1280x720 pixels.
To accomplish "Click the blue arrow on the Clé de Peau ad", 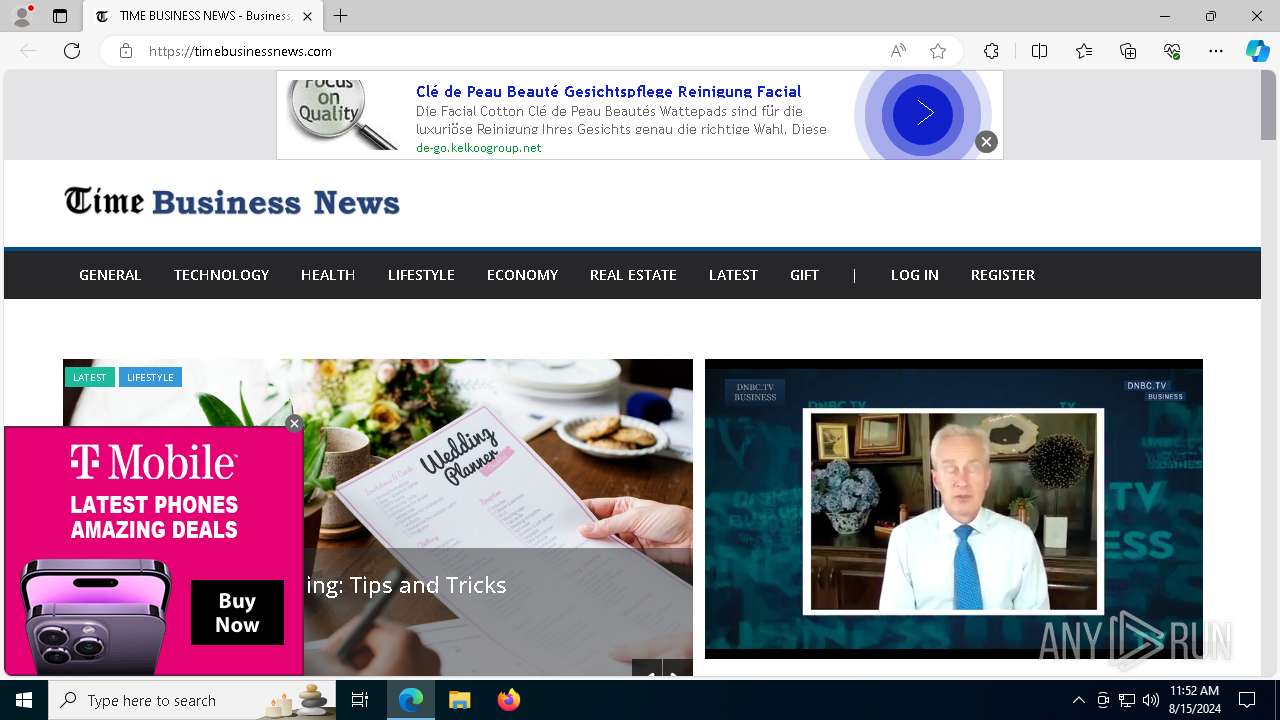I will [923, 114].
